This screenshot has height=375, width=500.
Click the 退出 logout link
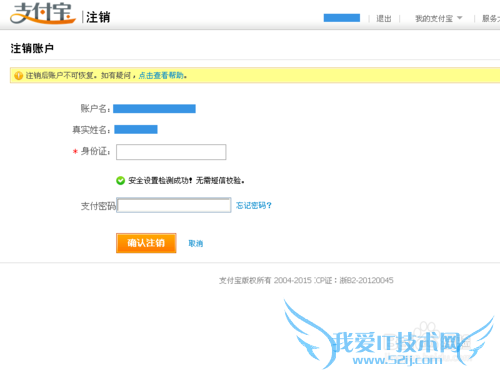(x=384, y=19)
